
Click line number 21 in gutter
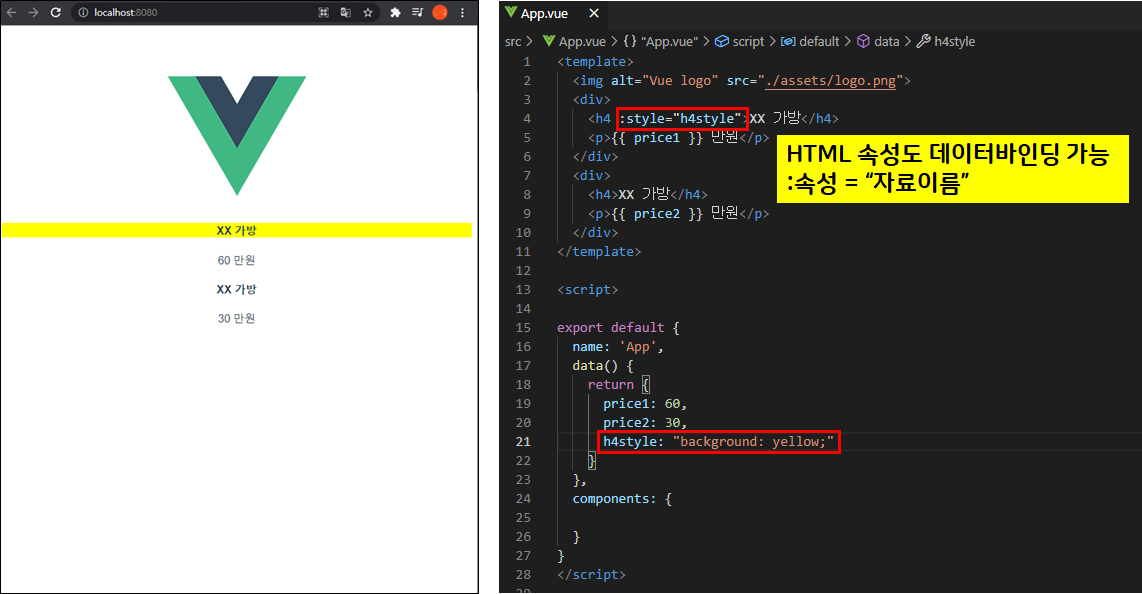[x=523, y=441]
